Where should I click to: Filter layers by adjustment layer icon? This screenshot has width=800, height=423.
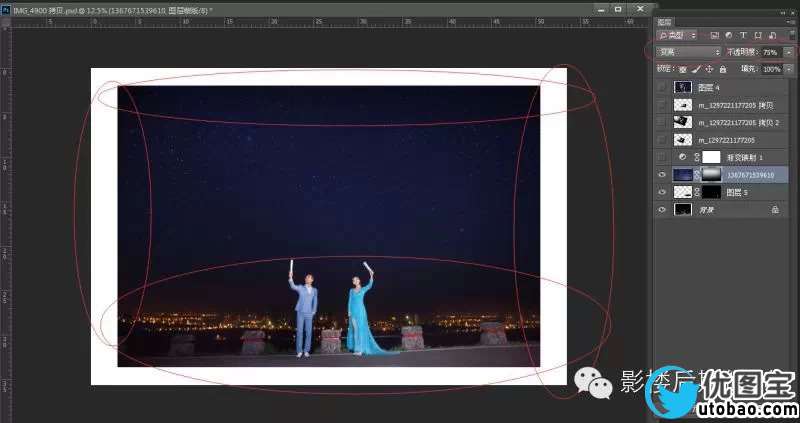point(729,35)
